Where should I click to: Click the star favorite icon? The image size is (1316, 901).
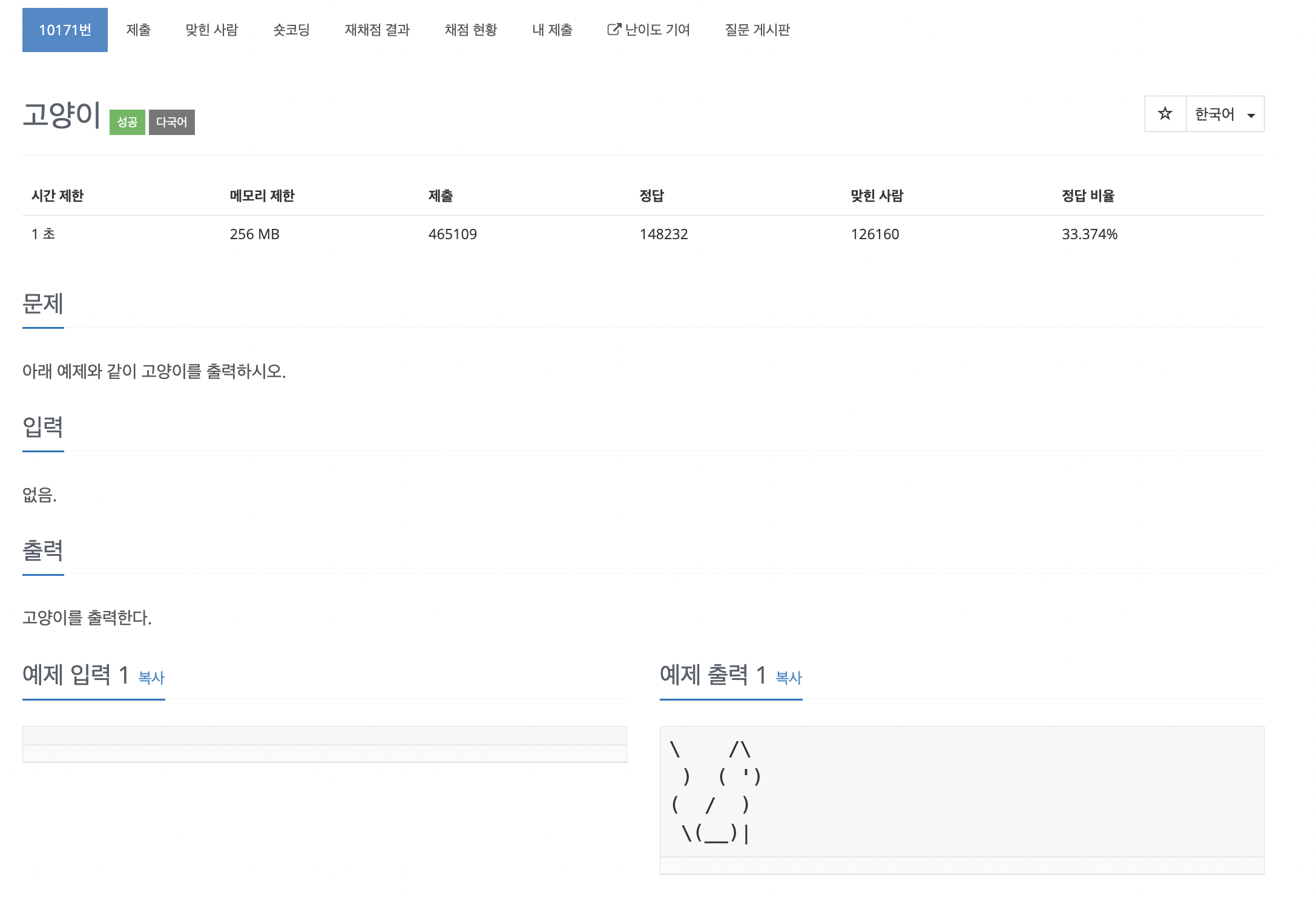(x=1165, y=114)
